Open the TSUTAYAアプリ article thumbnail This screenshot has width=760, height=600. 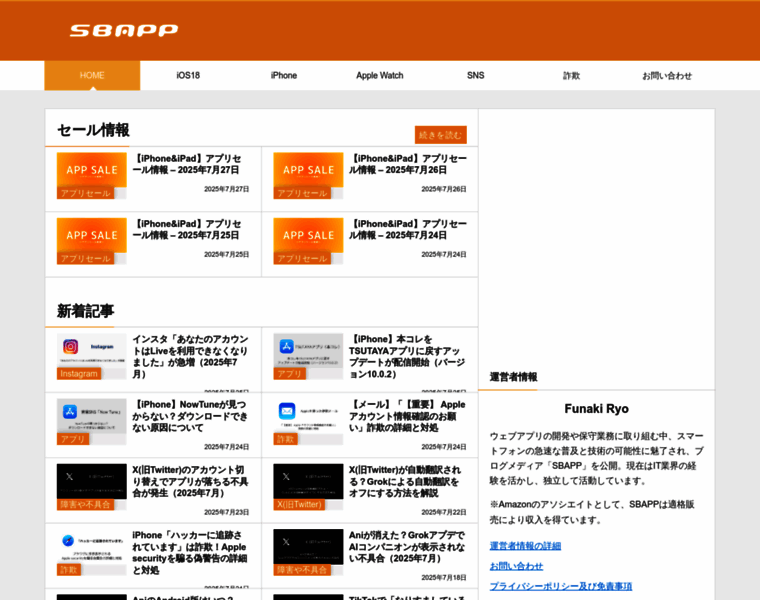tap(308, 351)
